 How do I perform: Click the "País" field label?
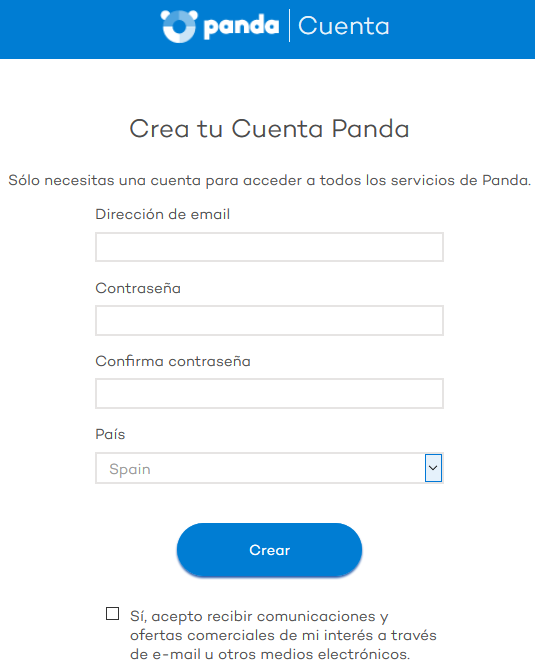click(110, 434)
